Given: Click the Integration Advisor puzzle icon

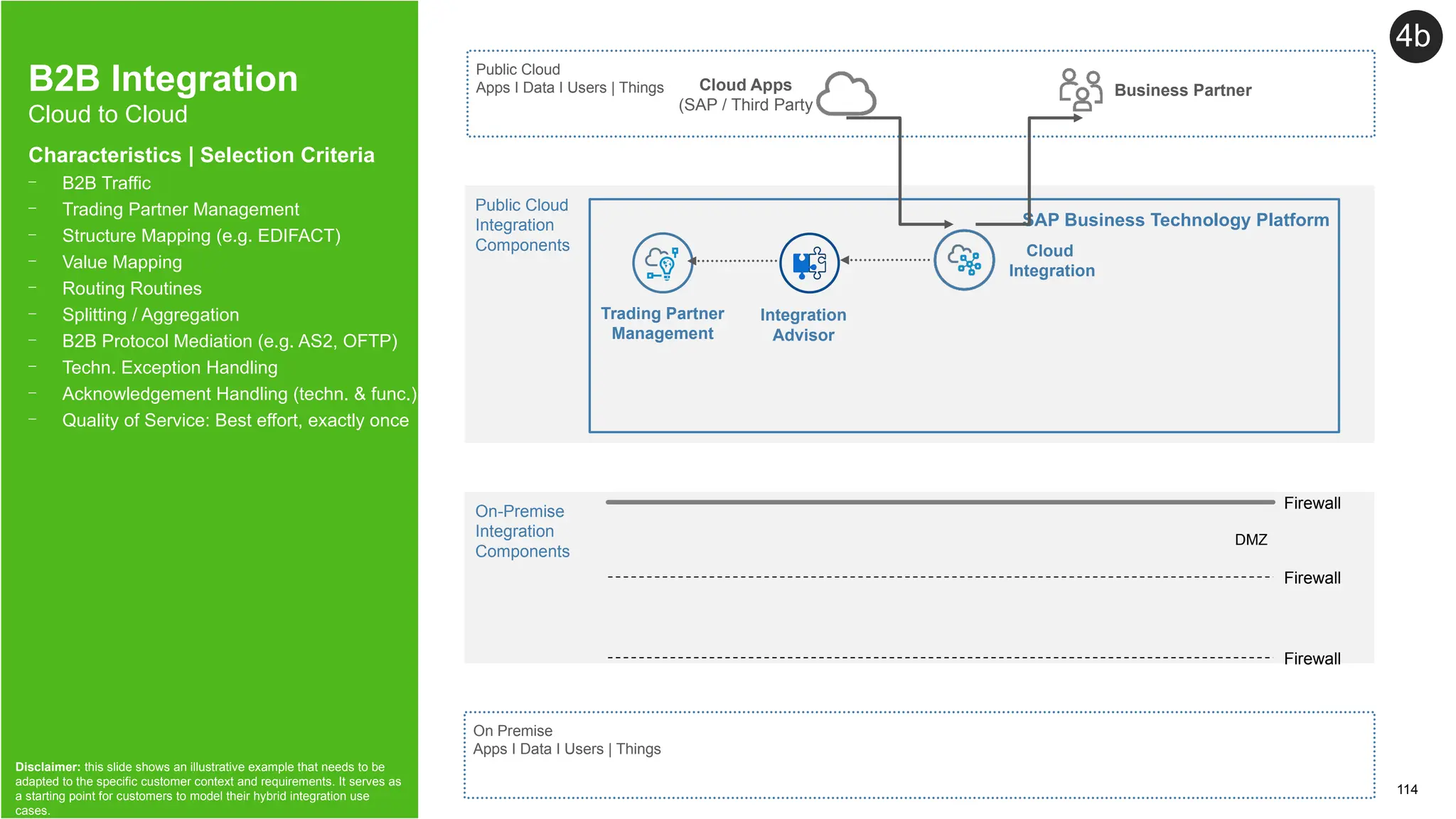Looking at the screenshot, I should 809,263.
